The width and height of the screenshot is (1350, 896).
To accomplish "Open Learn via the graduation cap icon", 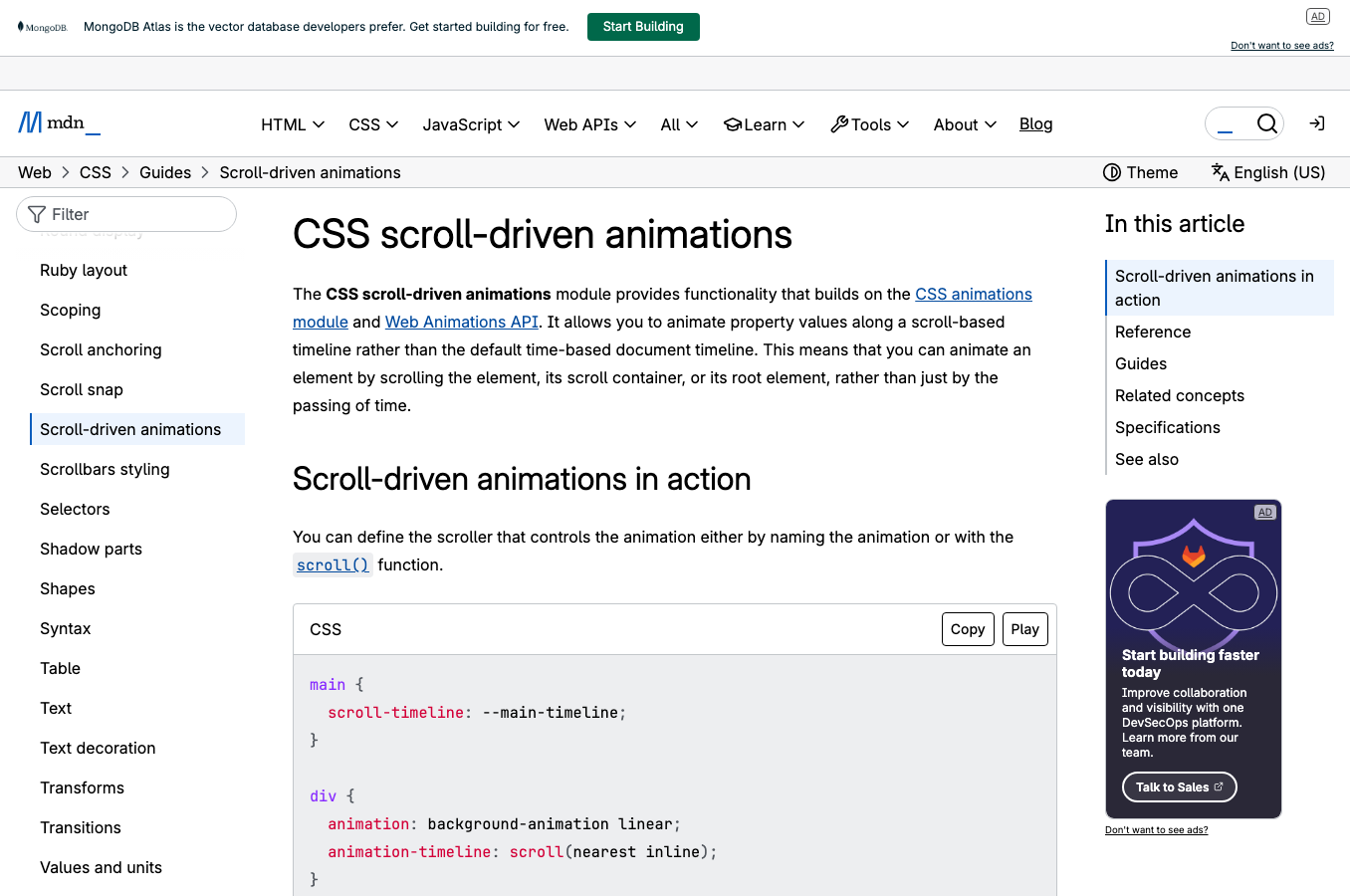I will tap(764, 123).
